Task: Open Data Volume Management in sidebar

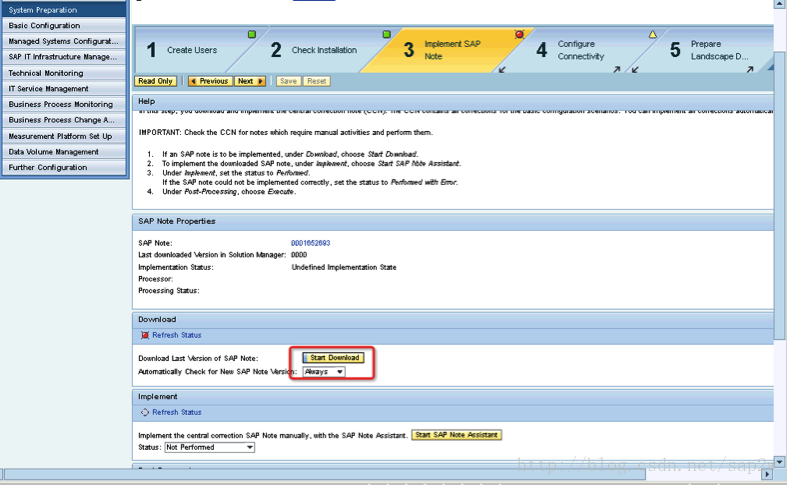Action: pos(64,152)
